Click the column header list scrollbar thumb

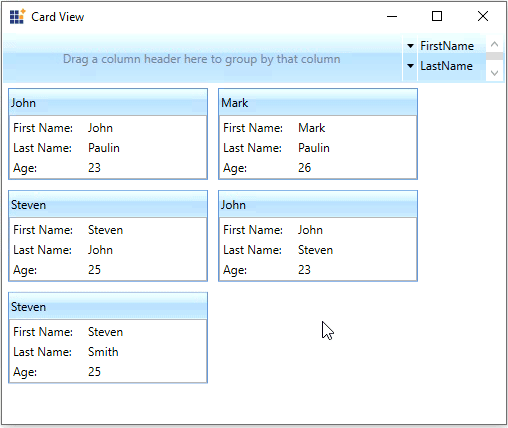pyautogui.click(x=495, y=56)
